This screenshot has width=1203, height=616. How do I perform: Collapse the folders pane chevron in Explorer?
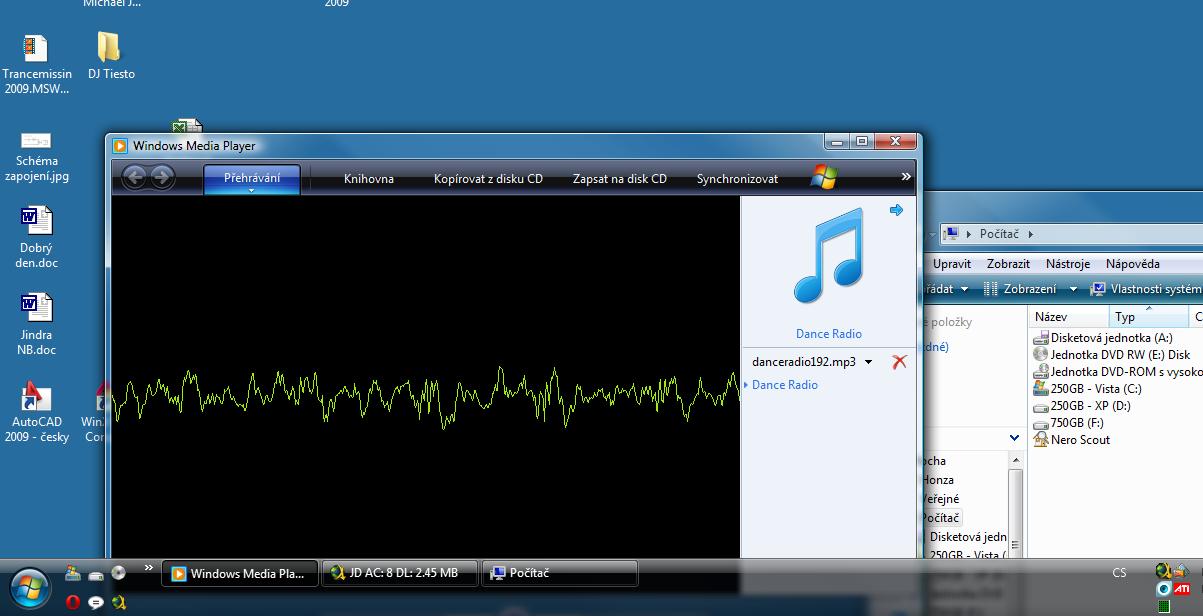coord(1012,438)
